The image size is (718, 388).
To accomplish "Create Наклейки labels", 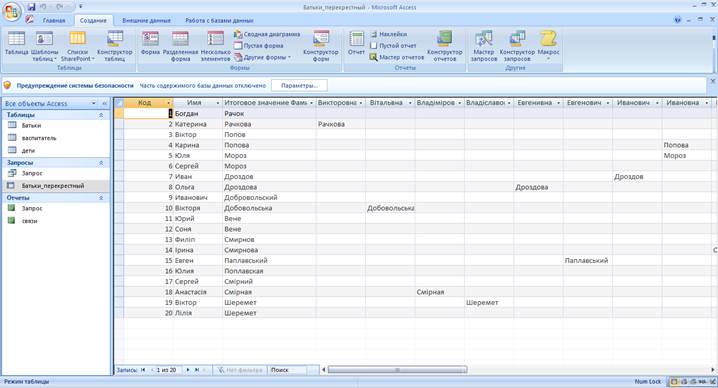I will (x=388, y=34).
